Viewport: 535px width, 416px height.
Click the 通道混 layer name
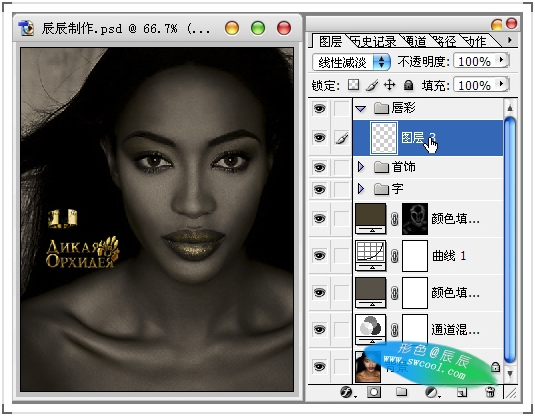pyautogui.click(x=455, y=330)
